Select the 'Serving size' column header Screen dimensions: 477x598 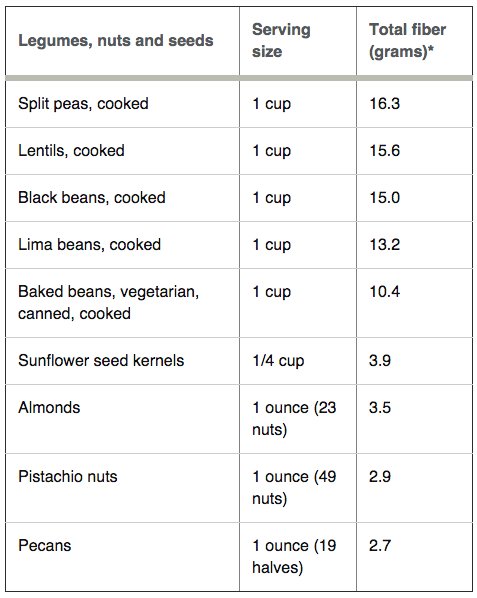tap(281, 40)
